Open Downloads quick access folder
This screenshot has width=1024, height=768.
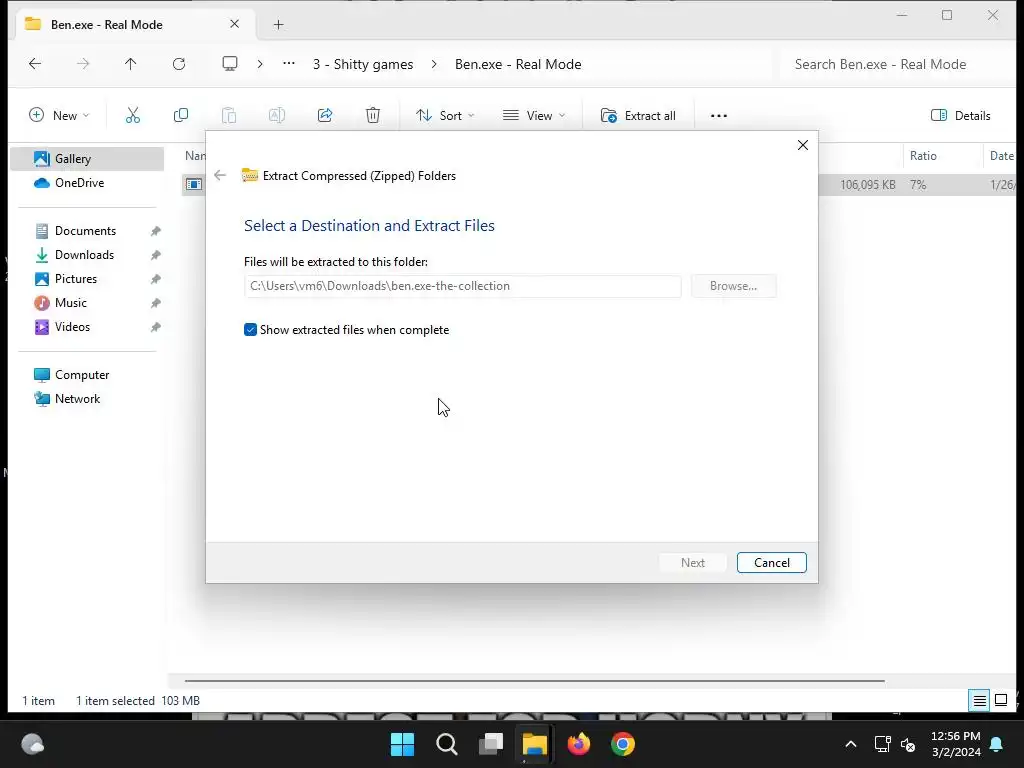pos(84,255)
